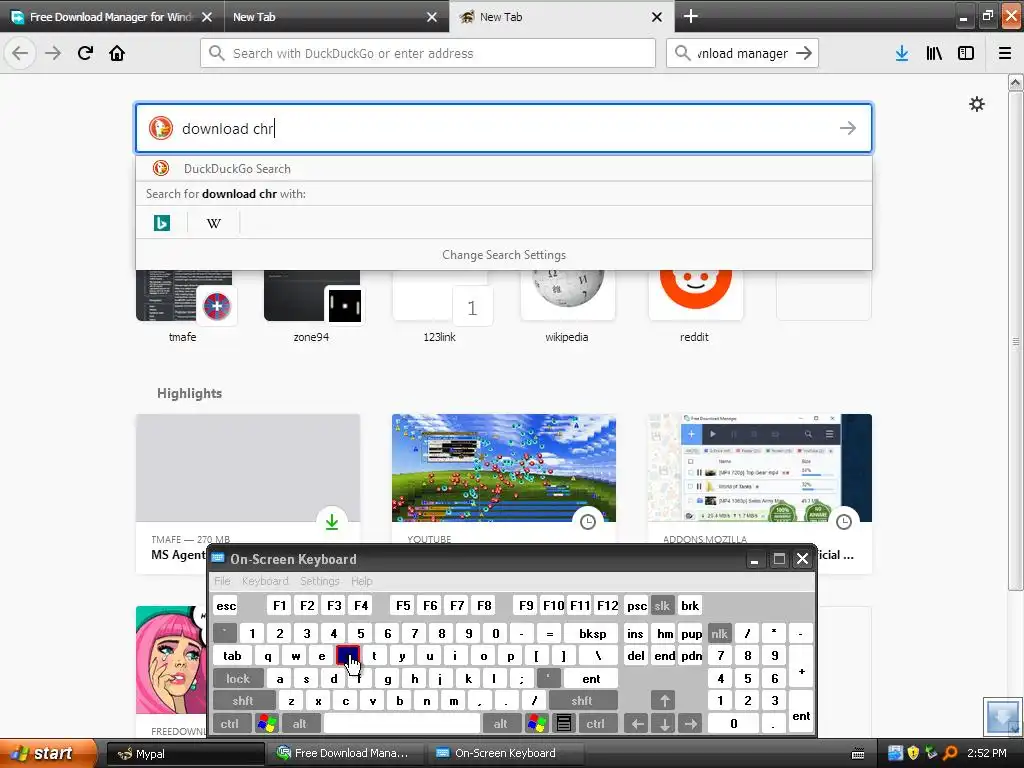Click the esc key on On-Screen Keyboard
Screen dimensions: 1024x768
pos(226,605)
